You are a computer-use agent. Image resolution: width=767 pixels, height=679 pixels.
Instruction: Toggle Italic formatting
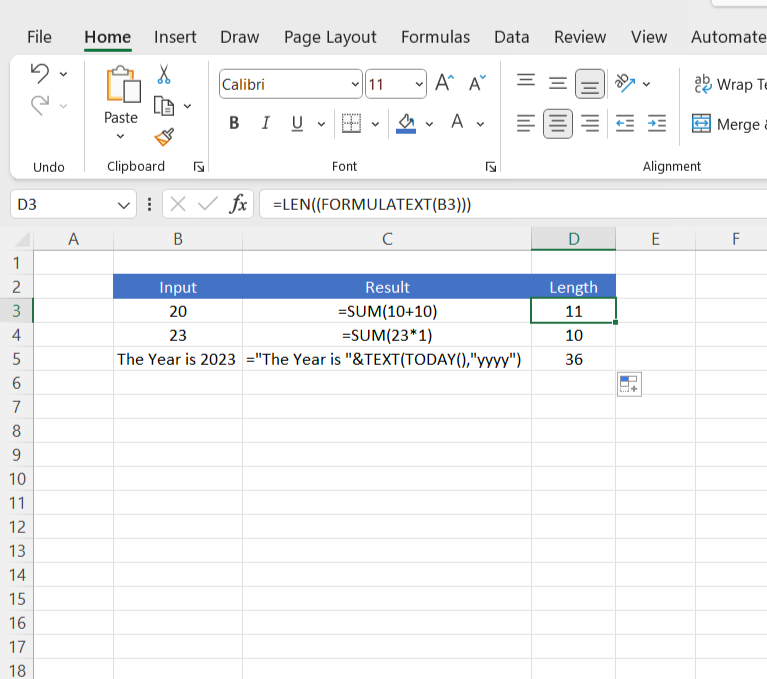(x=265, y=124)
